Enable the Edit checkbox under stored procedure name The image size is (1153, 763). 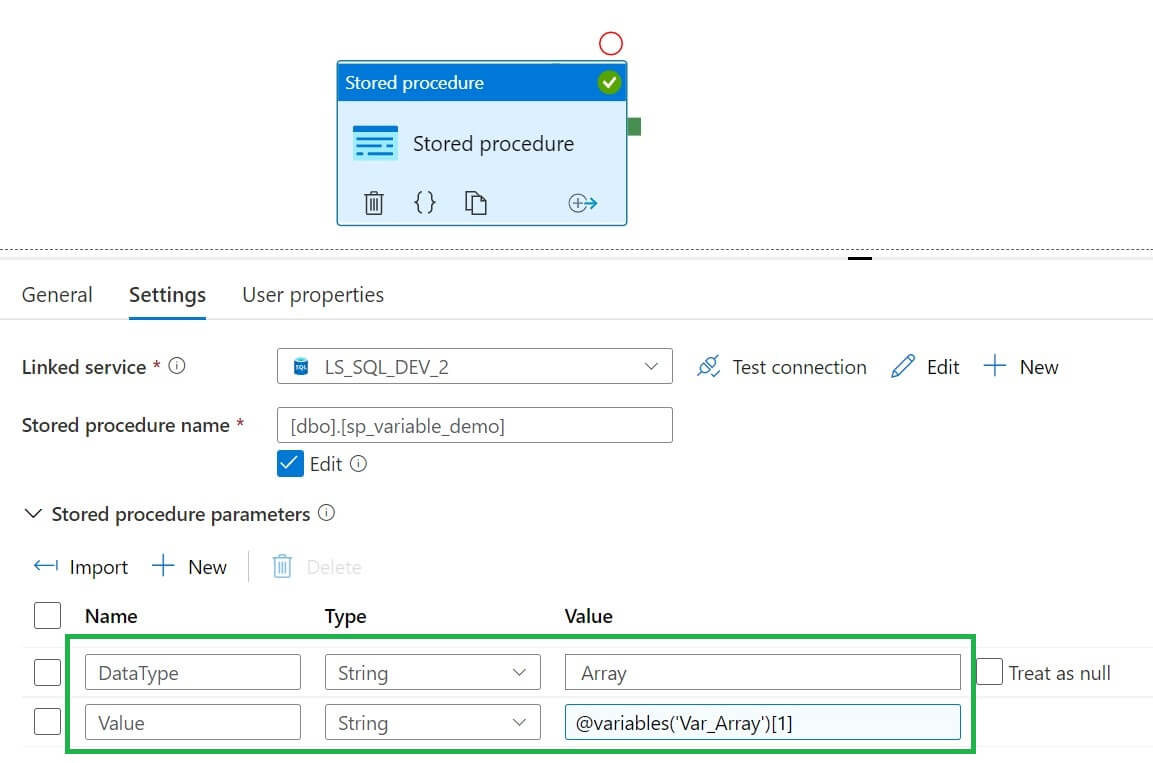(x=290, y=463)
